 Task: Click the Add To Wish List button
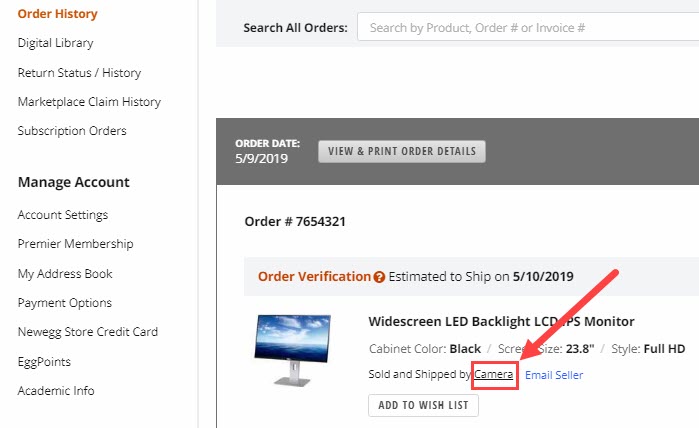point(424,405)
